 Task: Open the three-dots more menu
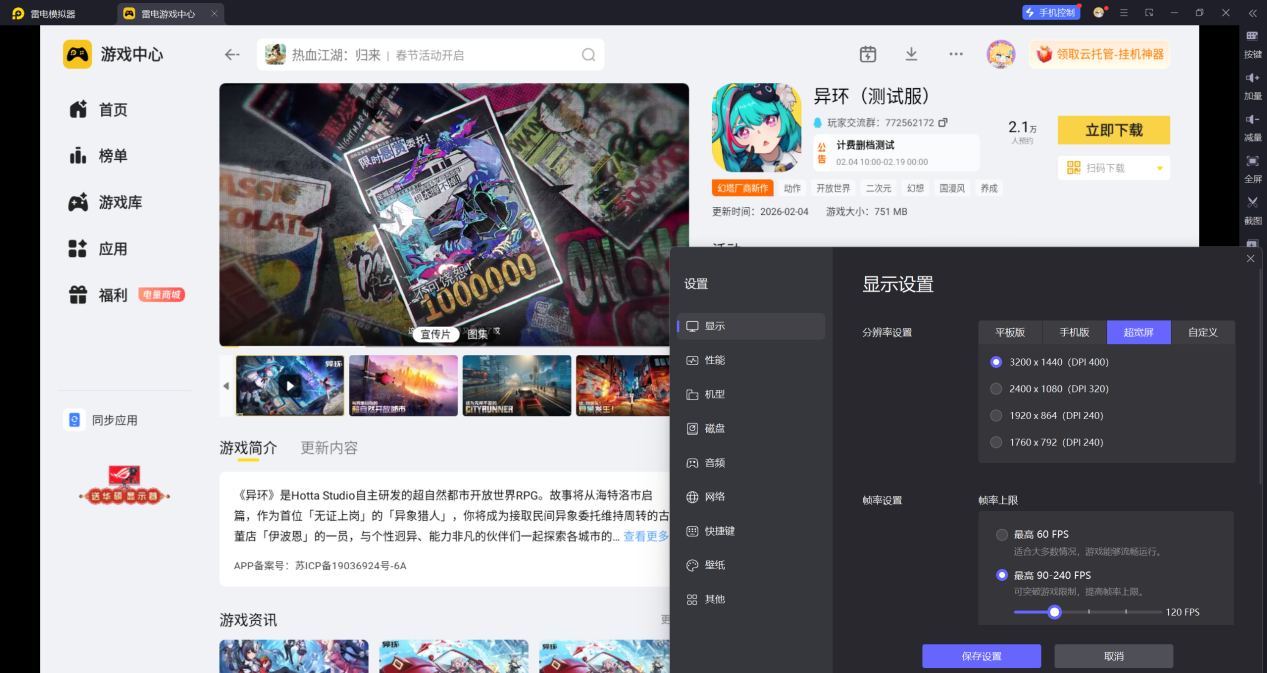[x=956, y=54]
